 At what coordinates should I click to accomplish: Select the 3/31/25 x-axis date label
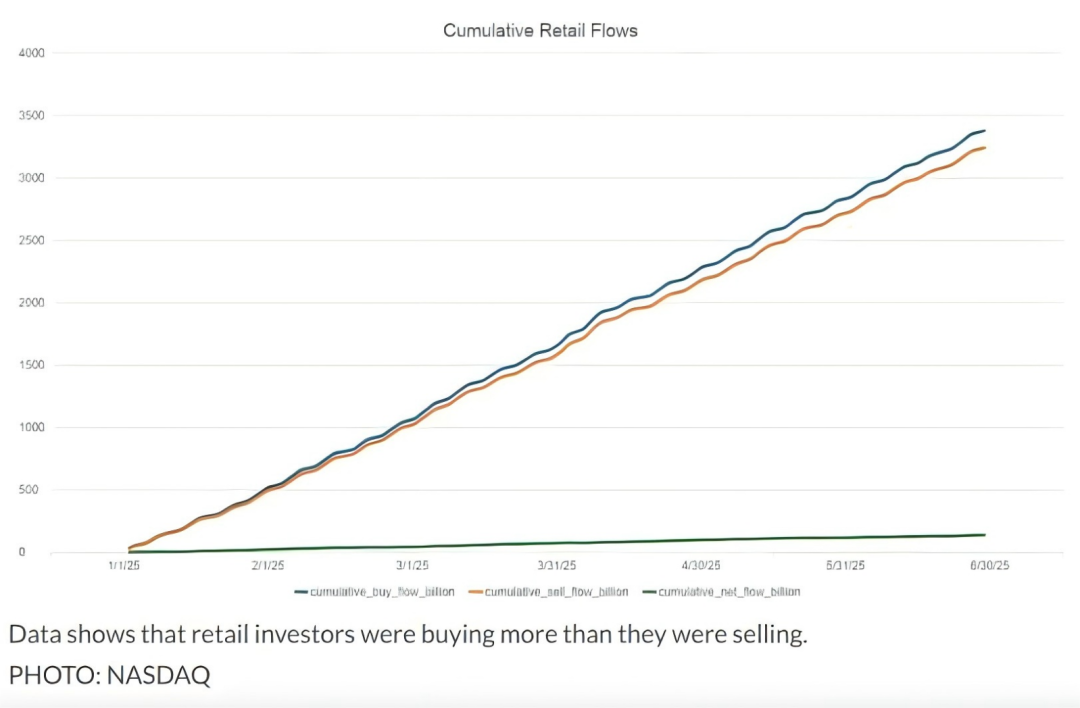point(557,565)
